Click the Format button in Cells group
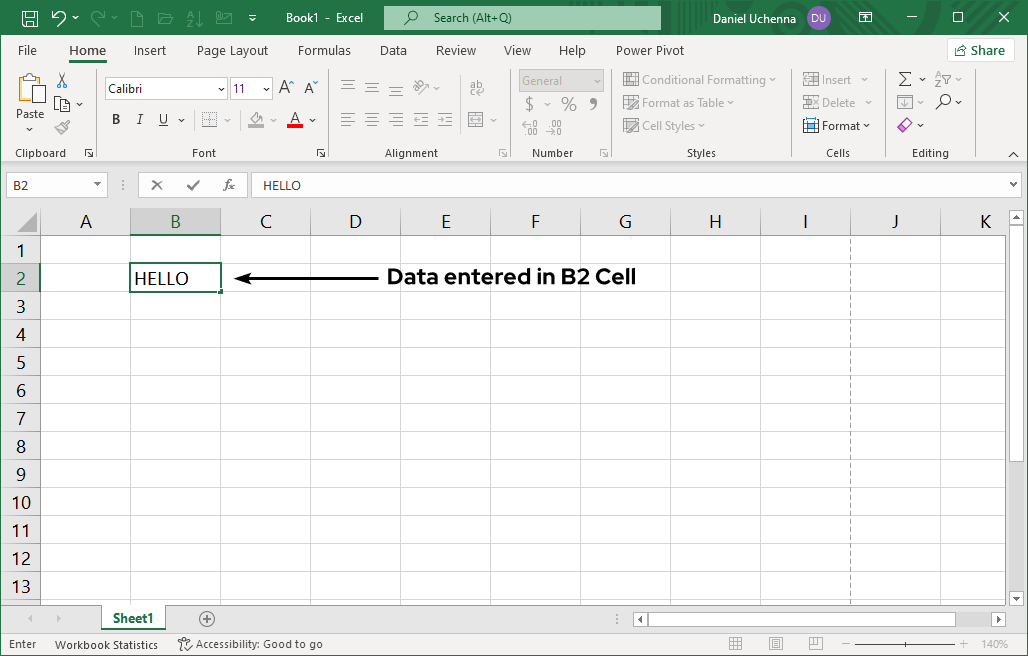Image resolution: width=1028 pixels, height=656 pixels. [x=838, y=125]
